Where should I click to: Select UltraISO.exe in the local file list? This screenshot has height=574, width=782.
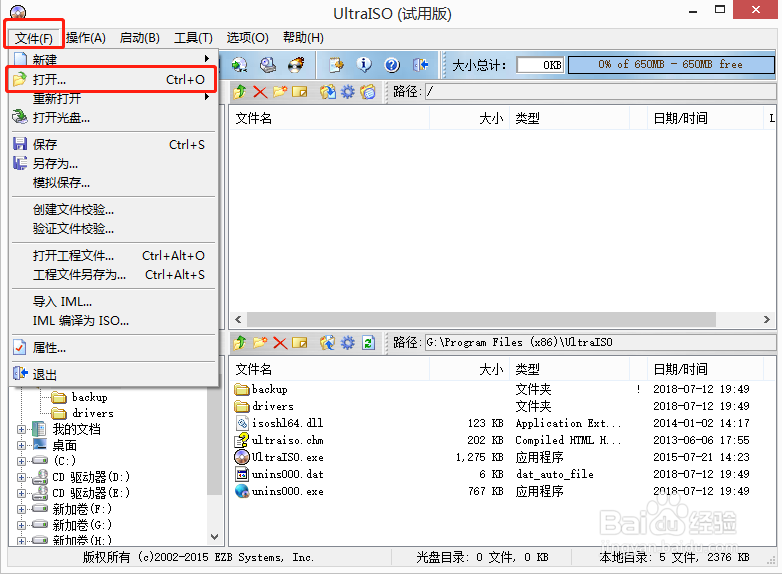click(279, 457)
